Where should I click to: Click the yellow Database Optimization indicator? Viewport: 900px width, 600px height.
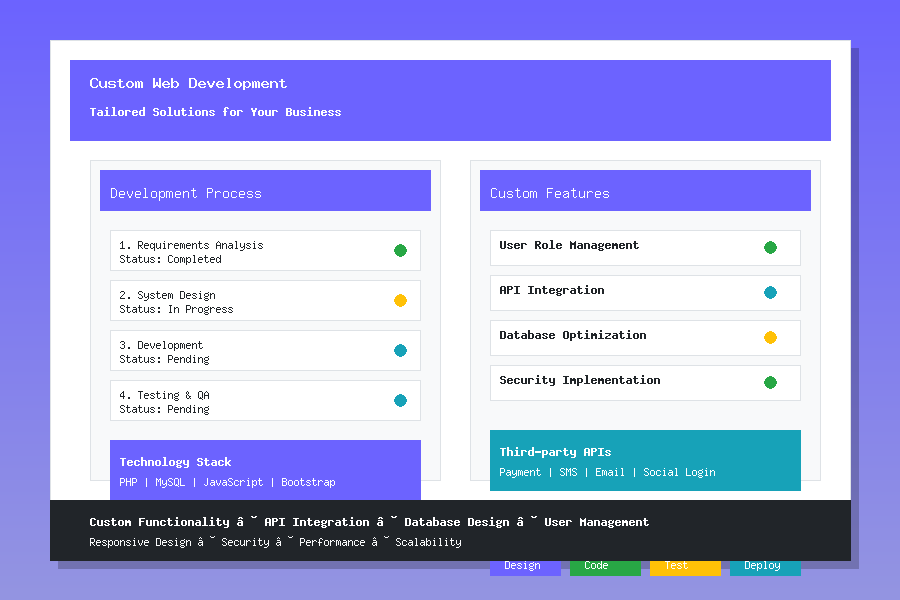point(770,337)
